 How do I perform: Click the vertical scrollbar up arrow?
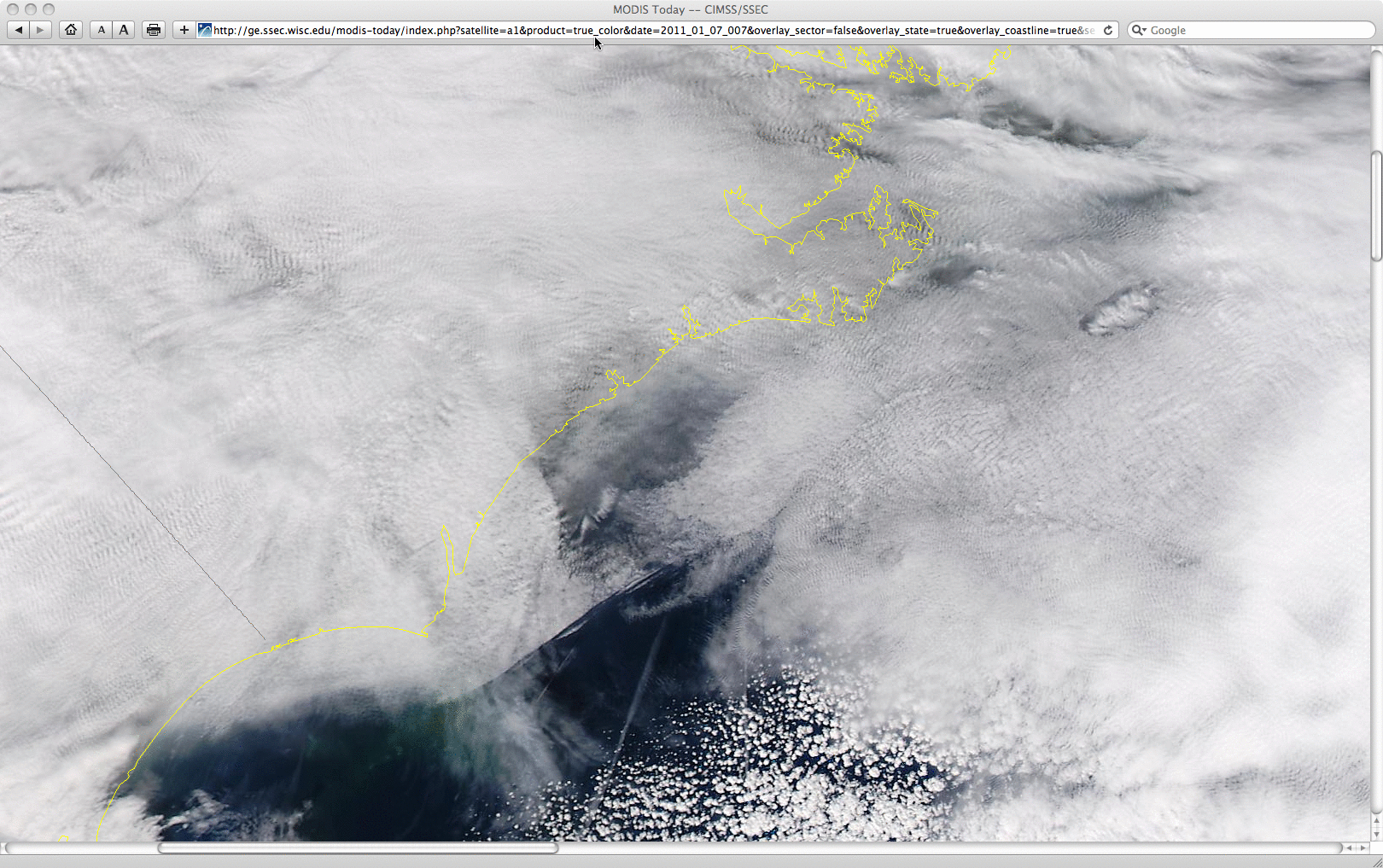point(1376,821)
